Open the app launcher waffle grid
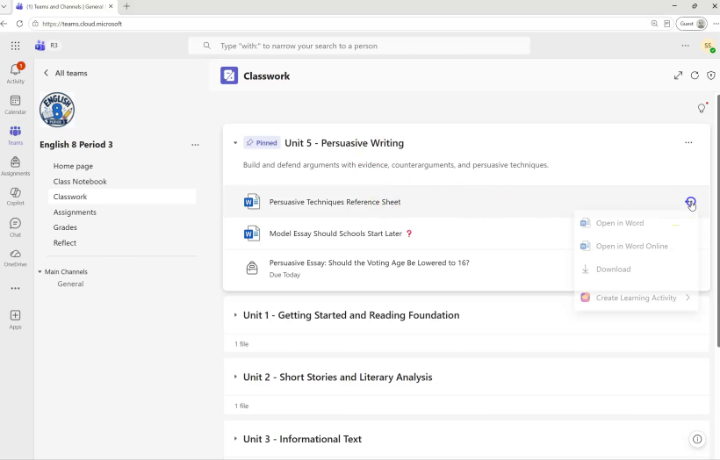The image size is (720, 460). [15, 45]
